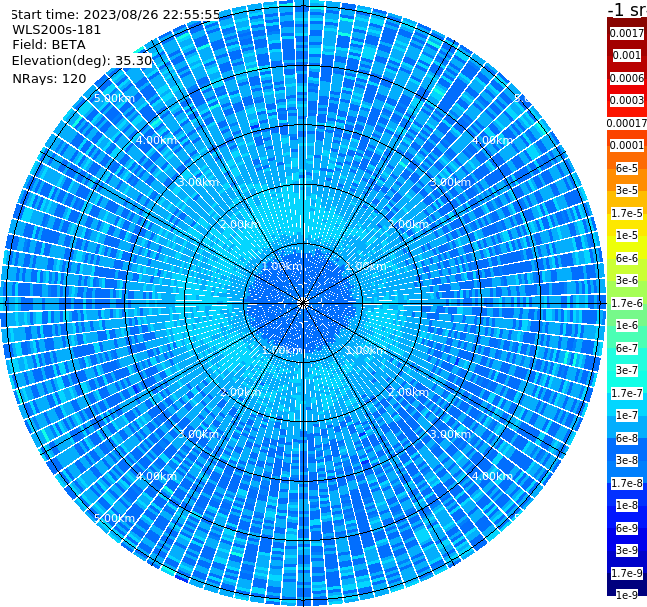Click the 0.0003 colorbar tick label
This screenshot has height=607, width=647.
coord(627,100)
